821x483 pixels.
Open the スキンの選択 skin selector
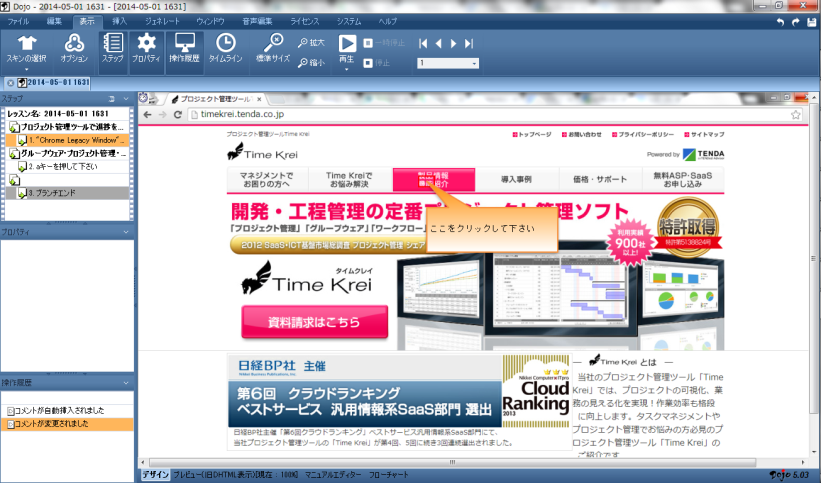[x=27, y=49]
